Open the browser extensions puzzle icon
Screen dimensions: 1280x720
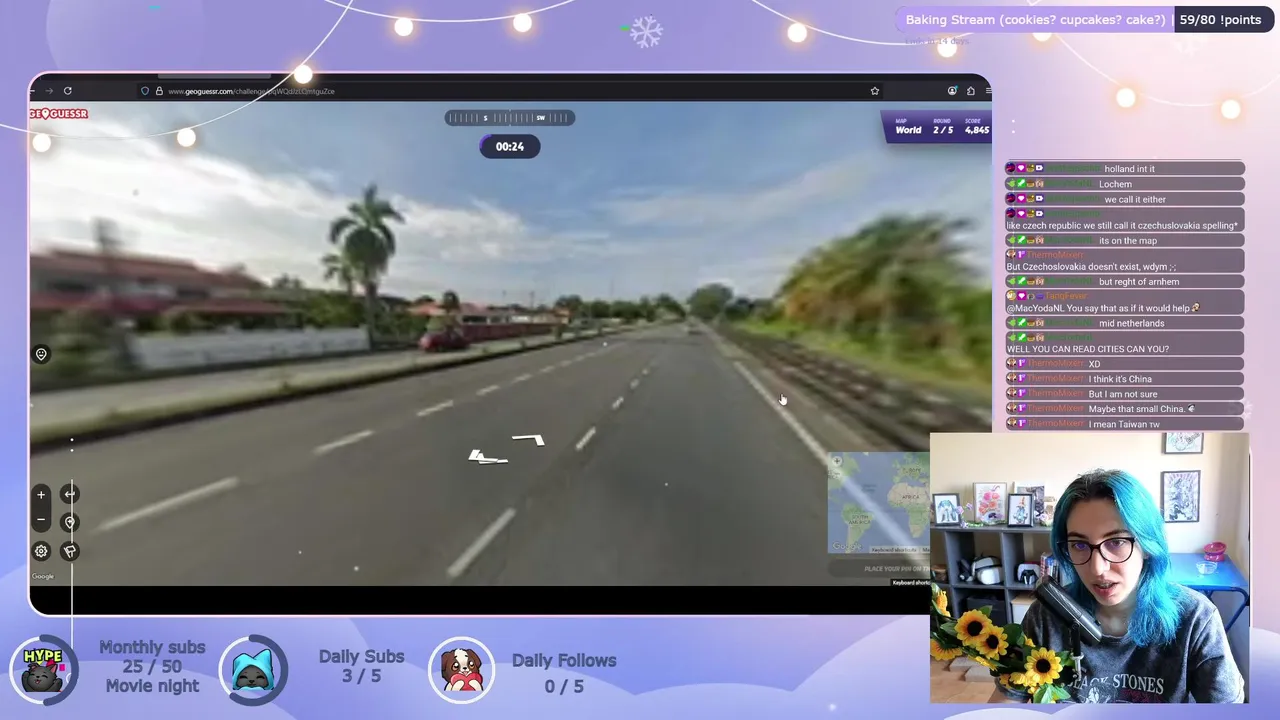point(971,91)
